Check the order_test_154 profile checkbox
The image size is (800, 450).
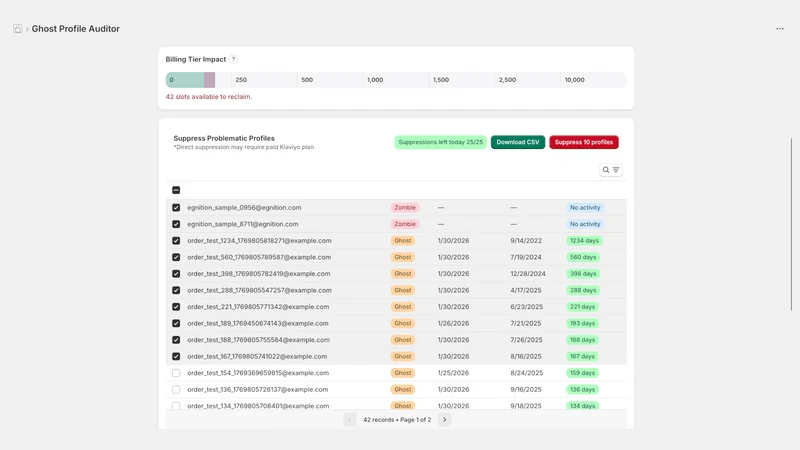(x=176, y=373)
